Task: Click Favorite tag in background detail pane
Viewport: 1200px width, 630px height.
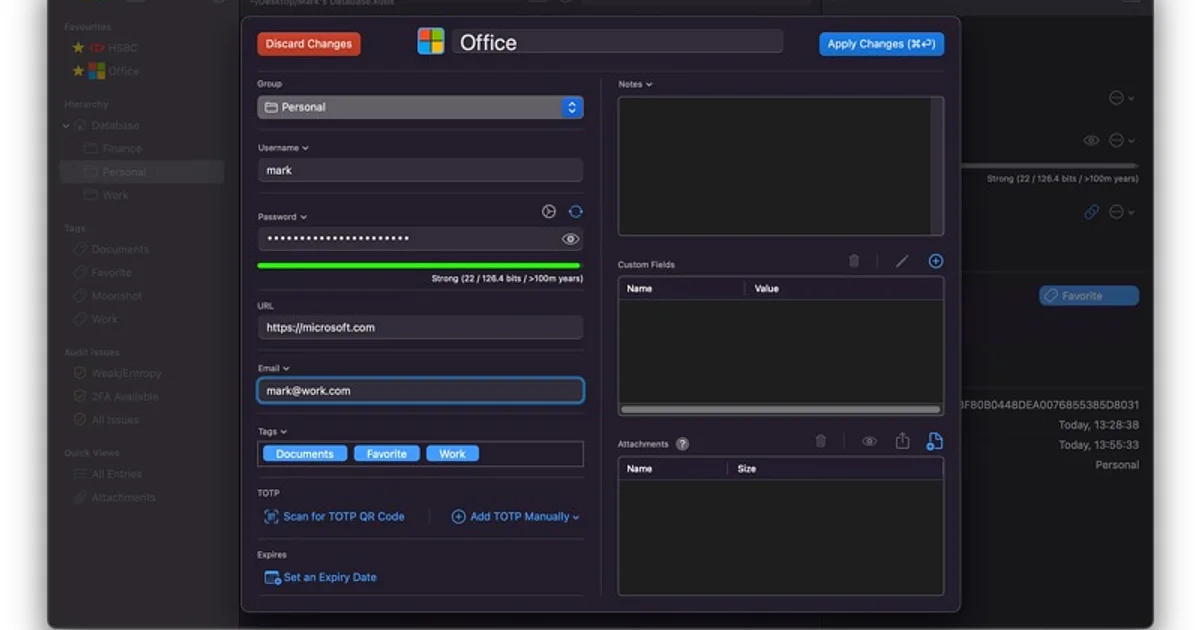Action: click(x=1088, y=296)
